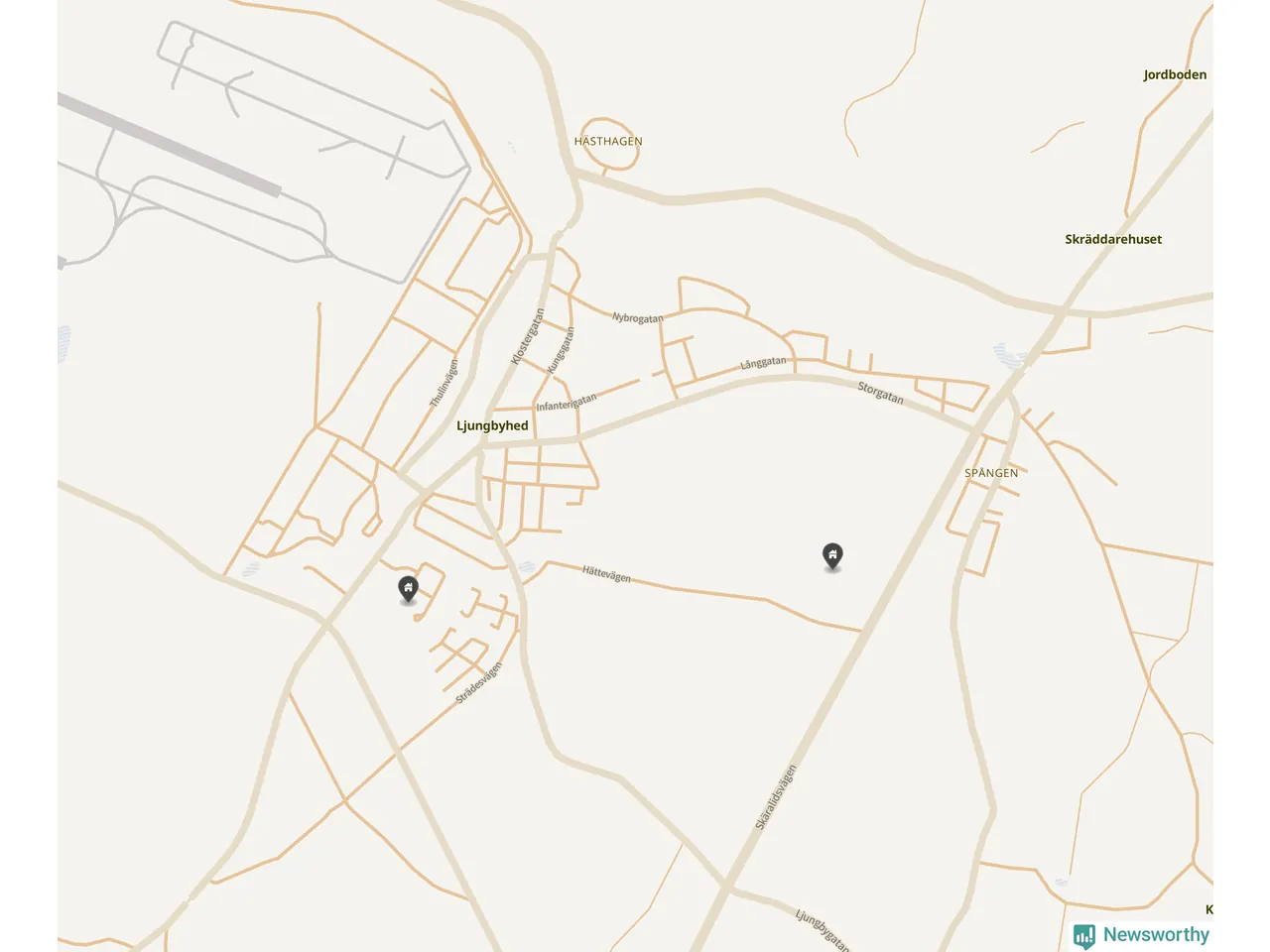Select the Skräddarehuset place label
The width and height of the screenshot is (1270, 952).
pyautogui.click(x=1113, y=239)
